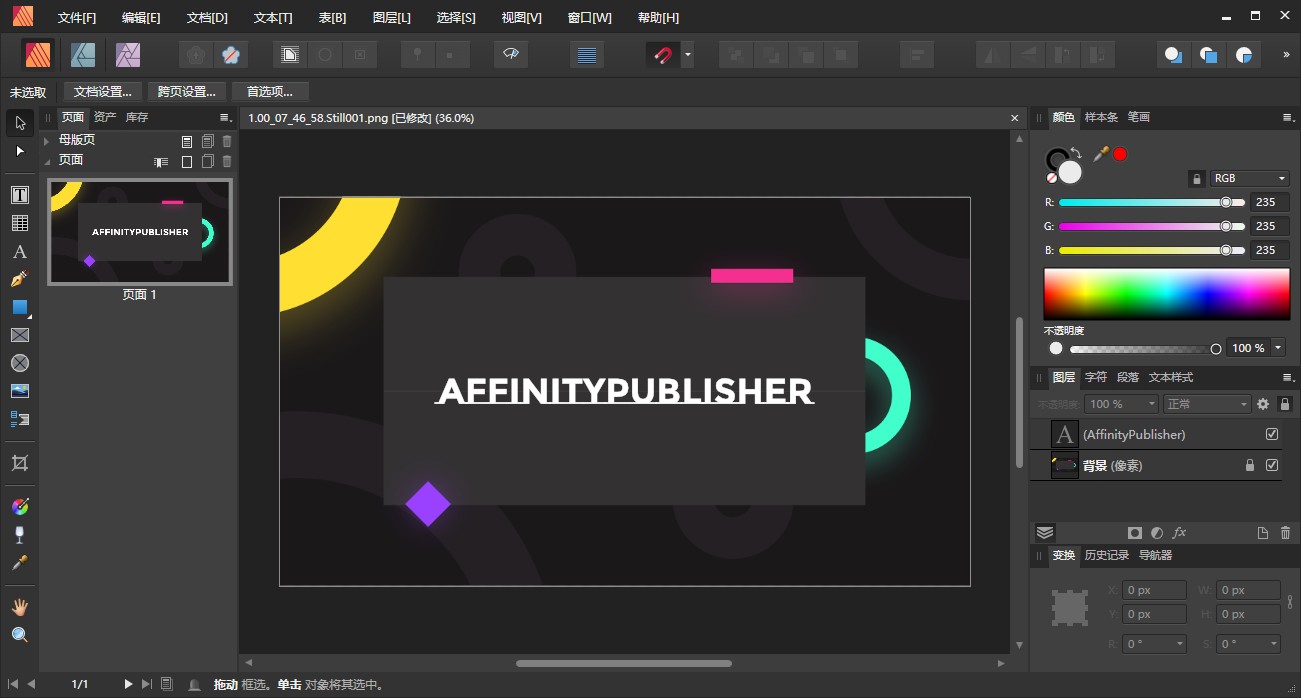Select the Fill (color wheel) tool

(20, 507)
